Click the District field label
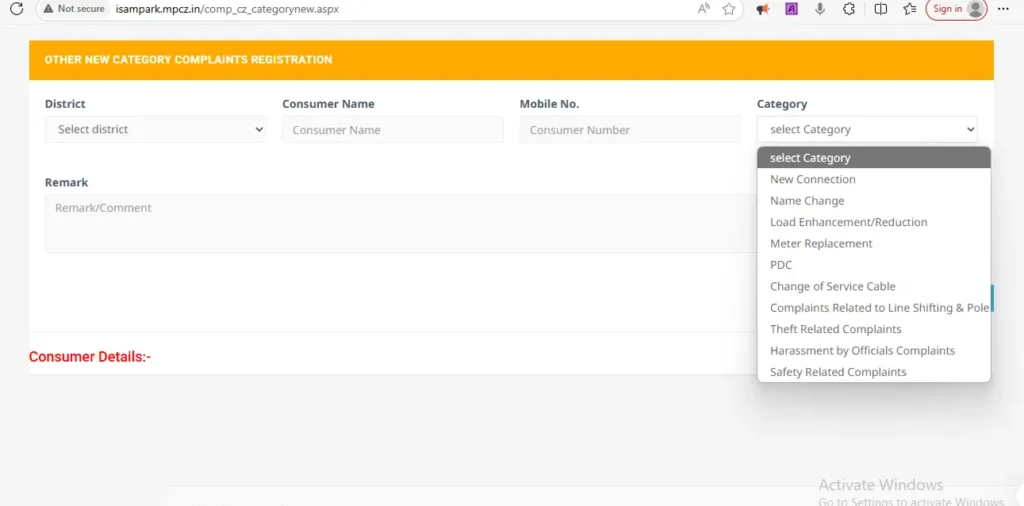This screenshot has height=506, width=1024. [65, 104]
